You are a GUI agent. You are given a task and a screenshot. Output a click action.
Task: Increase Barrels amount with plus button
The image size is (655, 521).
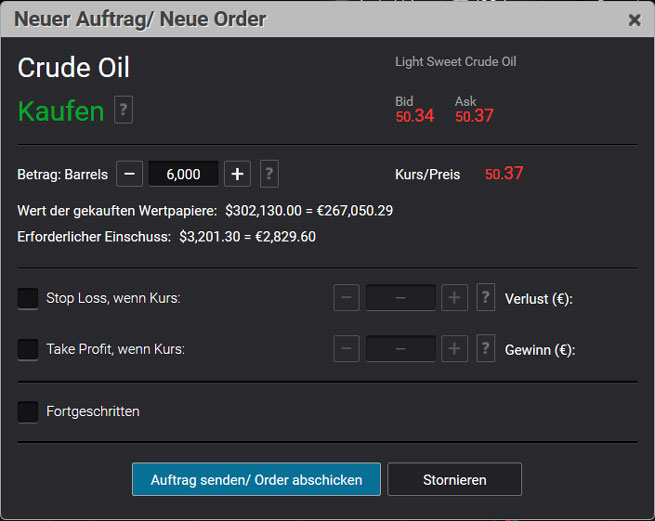[237, 174]
